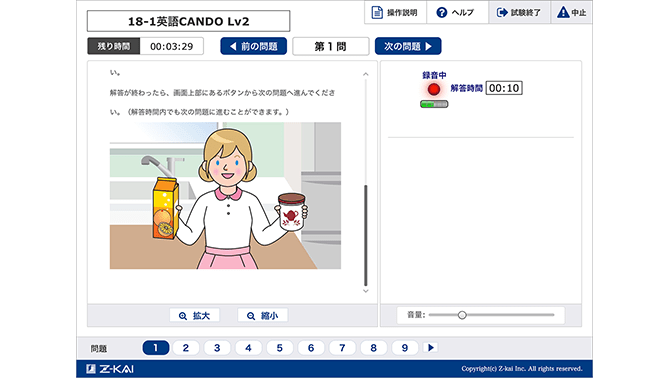Advance with the 次の問題 button
670x378 pixels.
tap(408, 46)
